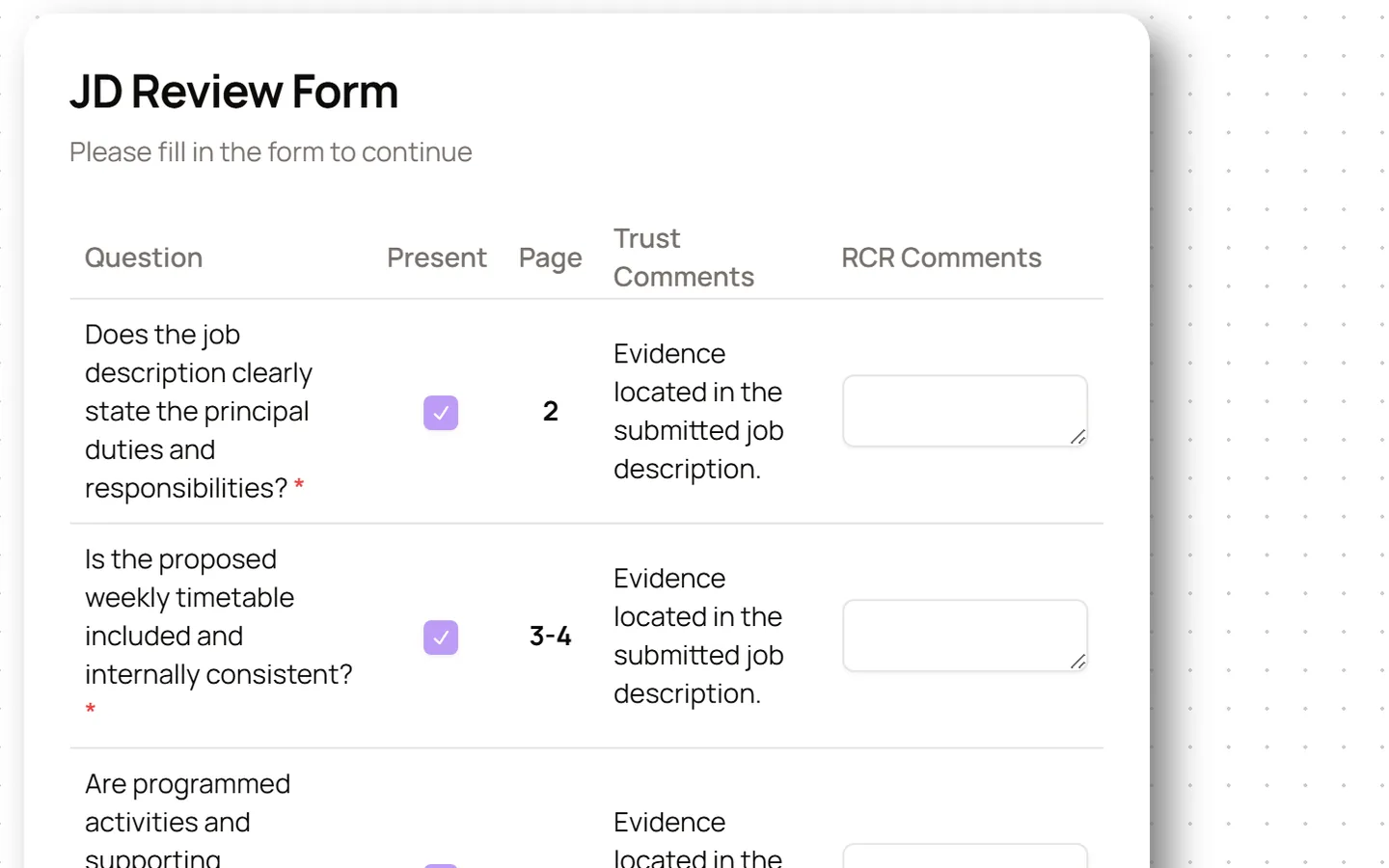Click Trust Comments text in weekly timetable row

tap(698, 636)
